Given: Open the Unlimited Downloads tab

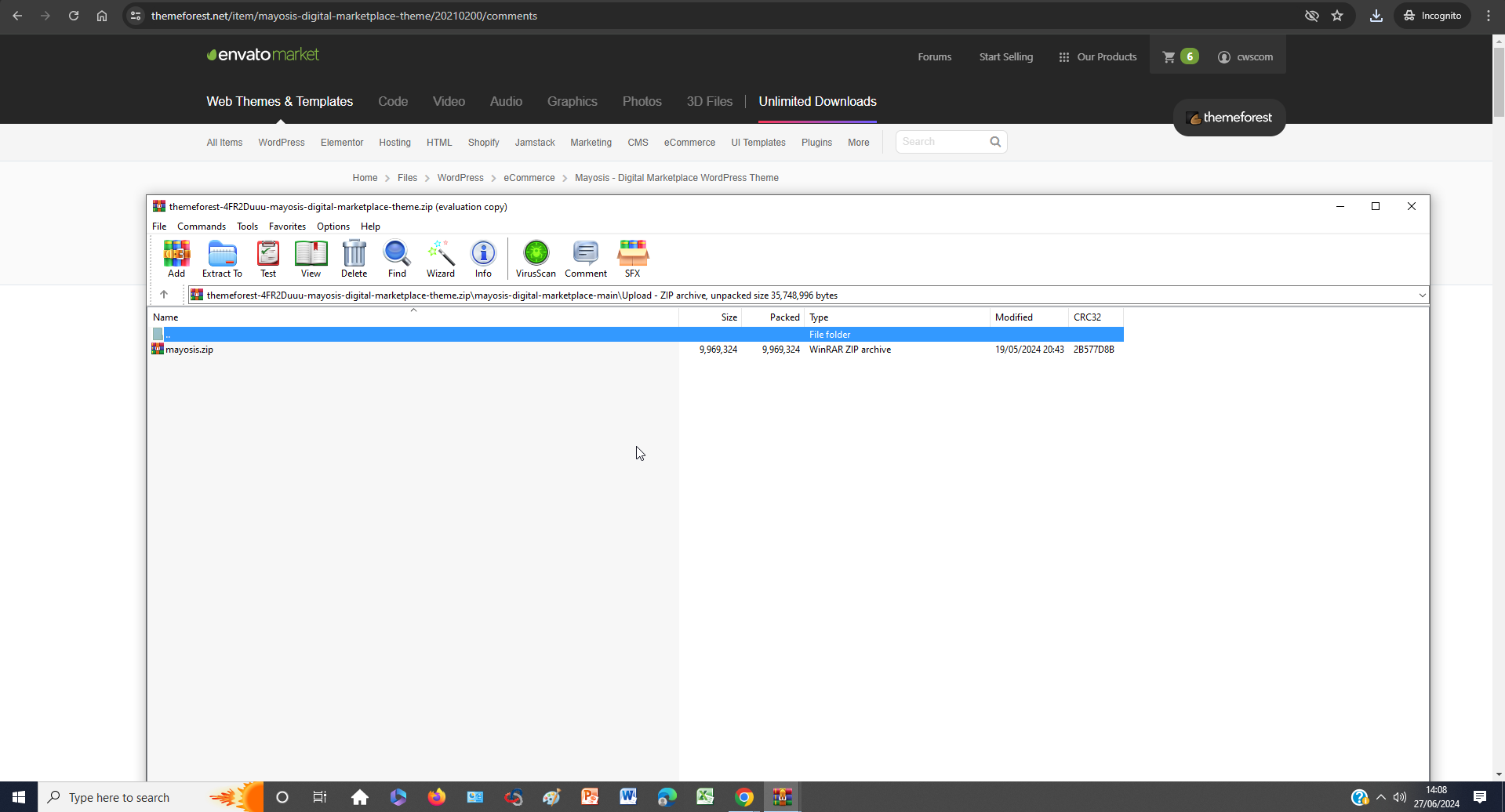Looking at the screenshot, I should (817, 101).
